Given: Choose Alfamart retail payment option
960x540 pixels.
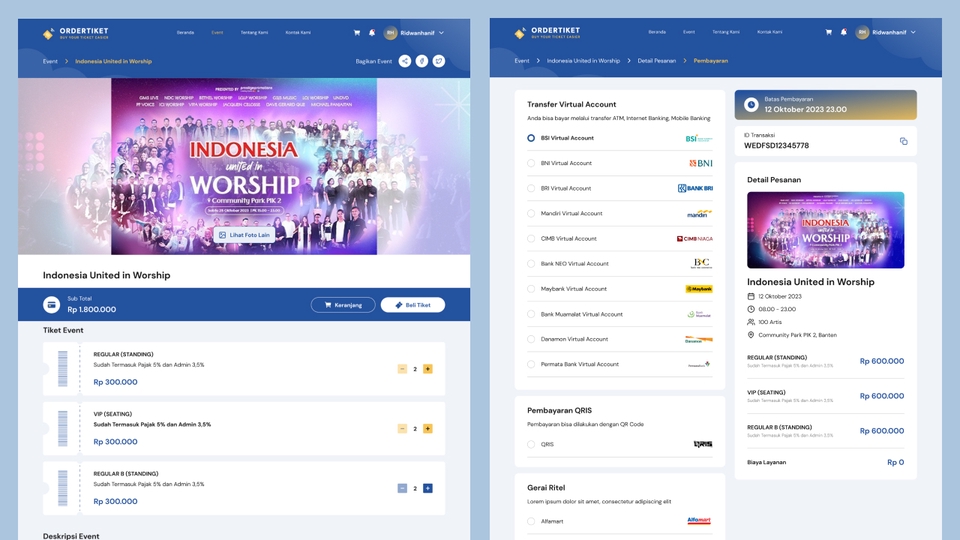Looking at the screenshot, I should coord(531,521).
